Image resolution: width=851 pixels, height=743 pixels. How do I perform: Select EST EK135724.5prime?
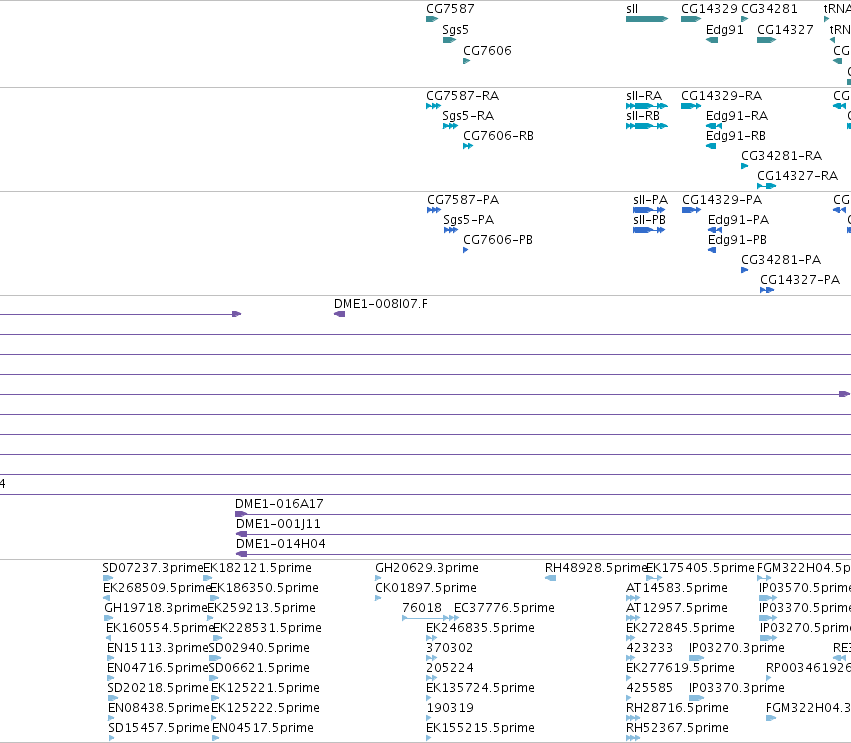coord(480,688)
